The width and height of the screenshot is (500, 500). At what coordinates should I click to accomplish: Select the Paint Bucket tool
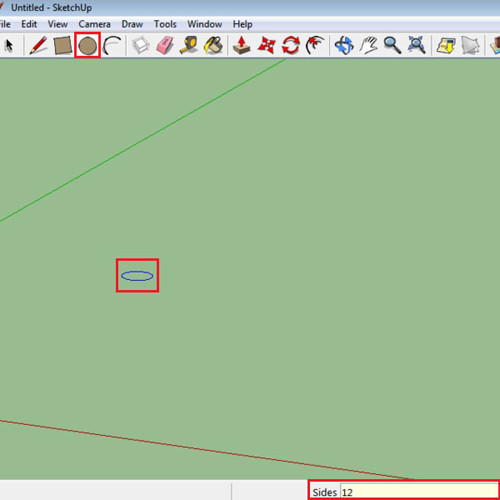point(213,45)
